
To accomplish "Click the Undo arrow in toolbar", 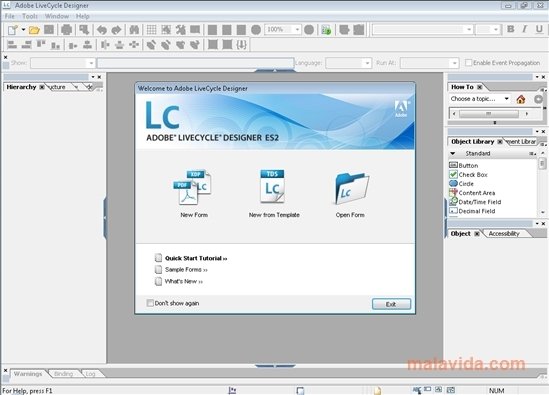I will [x=102, y=30].
